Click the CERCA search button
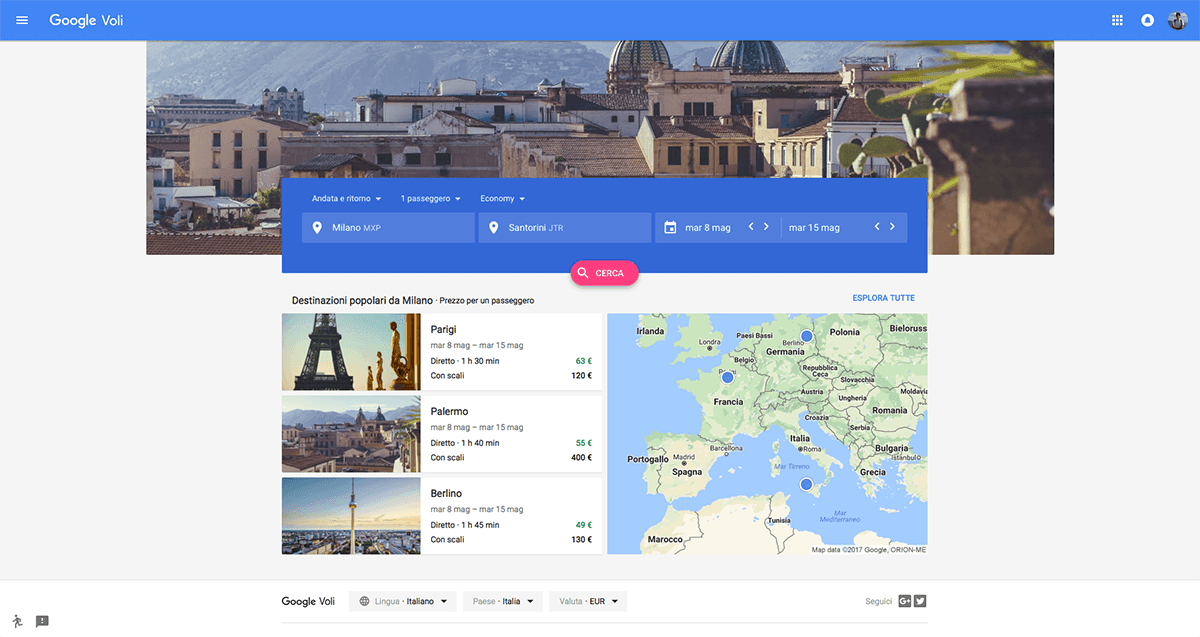Screen dimensions: 1200x637 point(604,272)
